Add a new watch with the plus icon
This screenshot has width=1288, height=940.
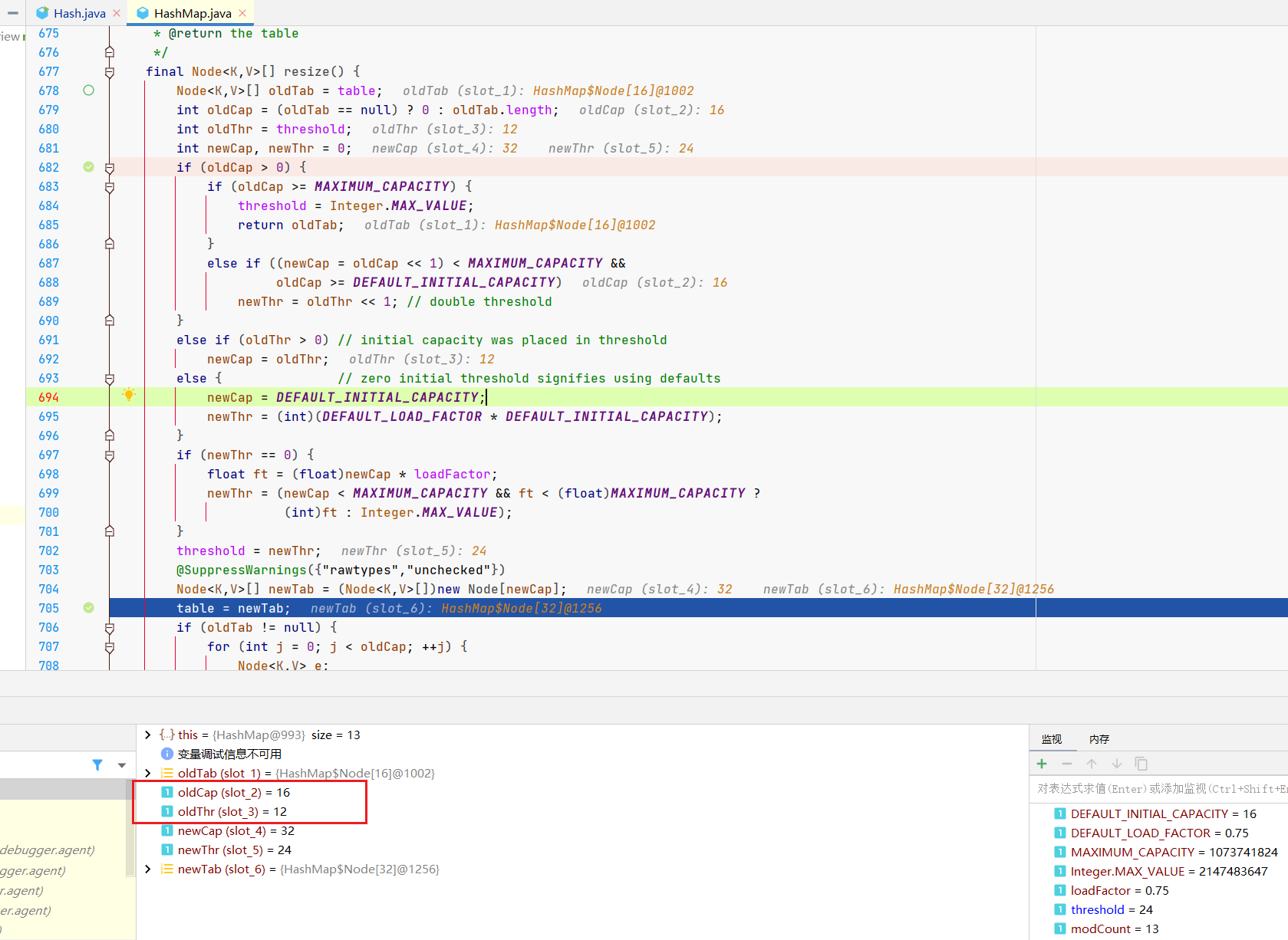pos(1042,764)
